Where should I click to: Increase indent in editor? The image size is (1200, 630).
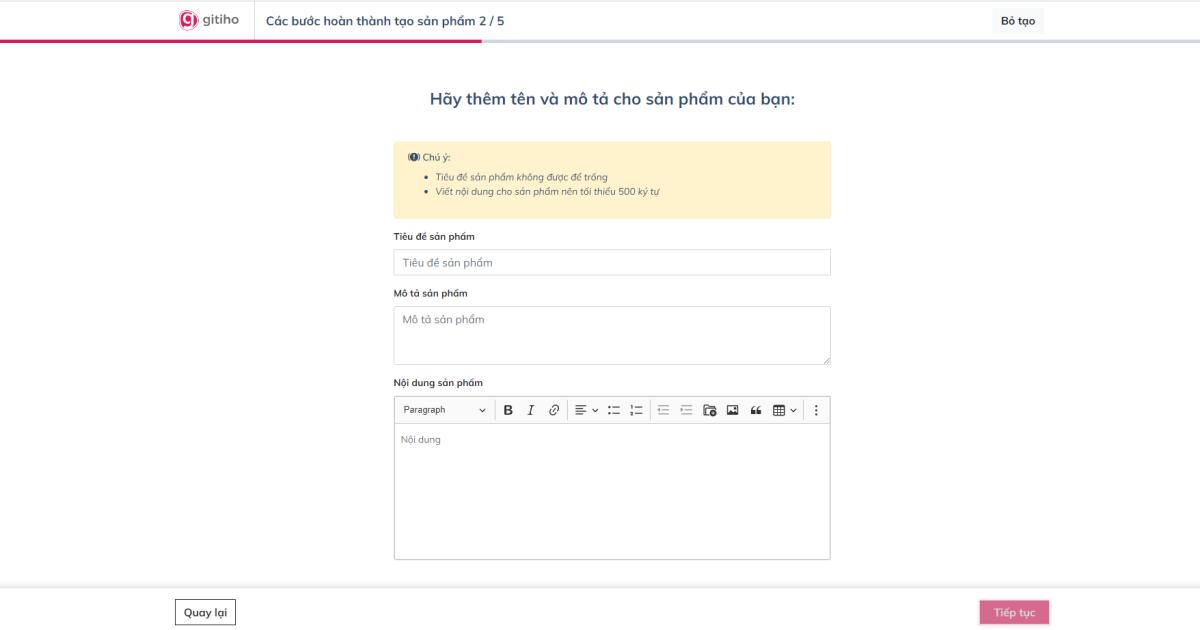686,410
